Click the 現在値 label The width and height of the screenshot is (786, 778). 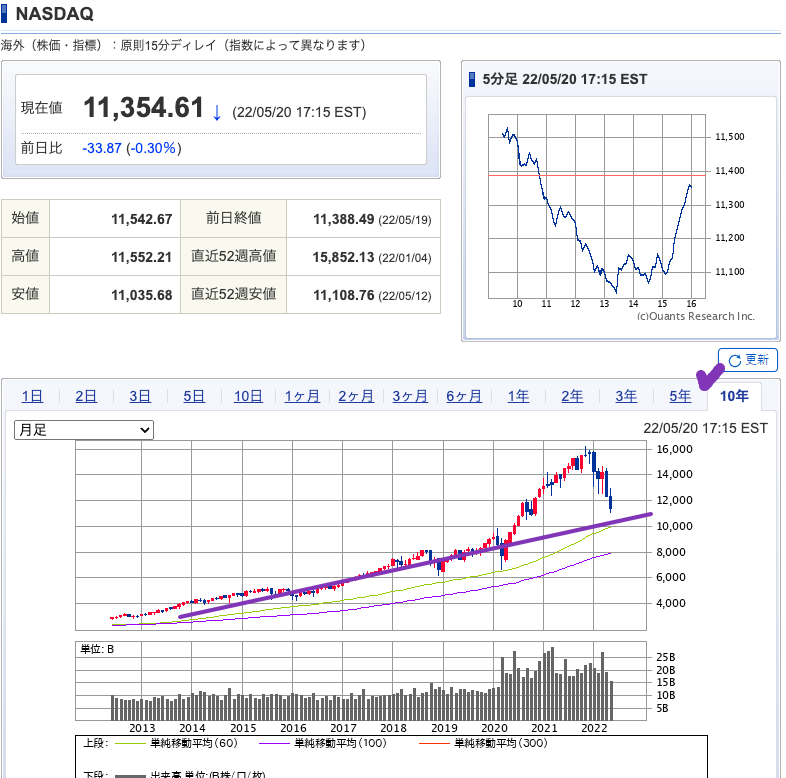click(x=42, y=108)
